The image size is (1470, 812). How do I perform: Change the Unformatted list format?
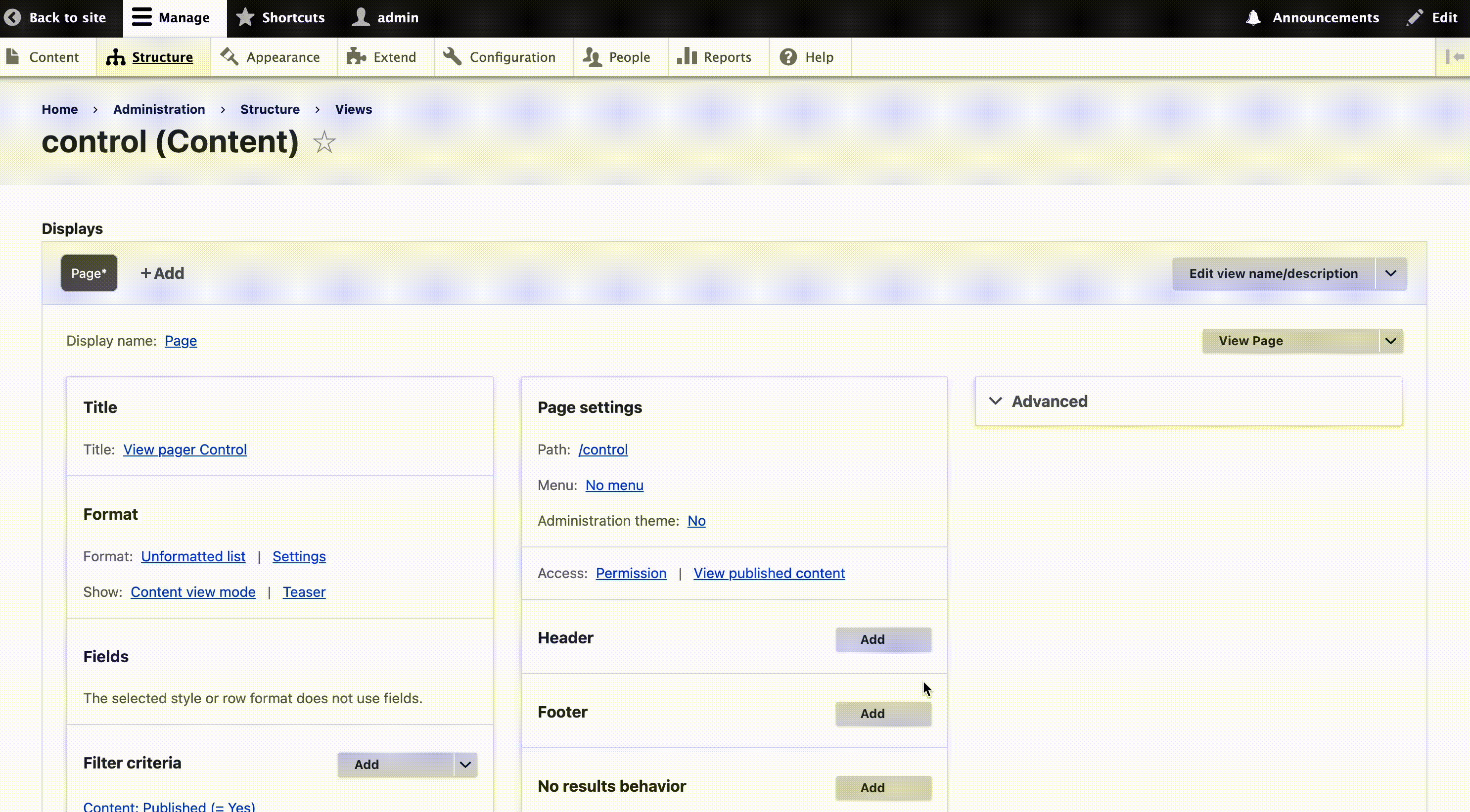point(193,556)
